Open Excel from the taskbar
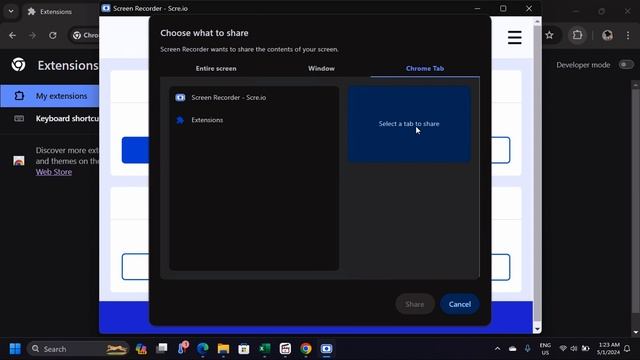 click(264, 349)
